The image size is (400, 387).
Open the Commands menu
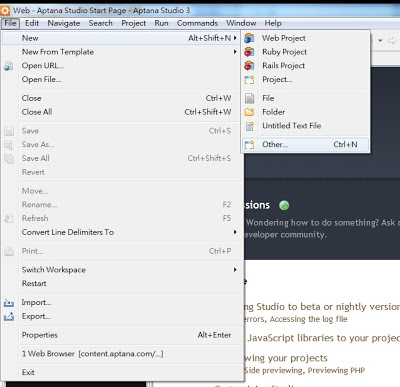[x=197, y=23]
